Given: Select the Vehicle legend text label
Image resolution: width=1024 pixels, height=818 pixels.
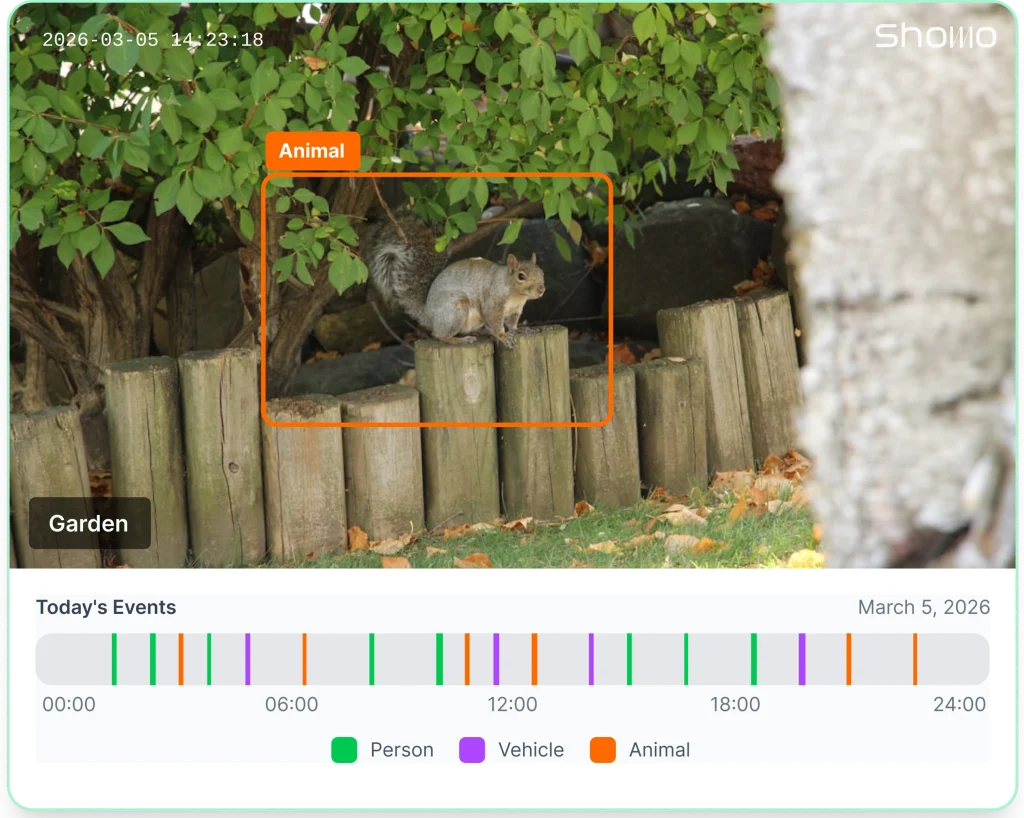Looking at the screenshot, I should click(530, 750).
